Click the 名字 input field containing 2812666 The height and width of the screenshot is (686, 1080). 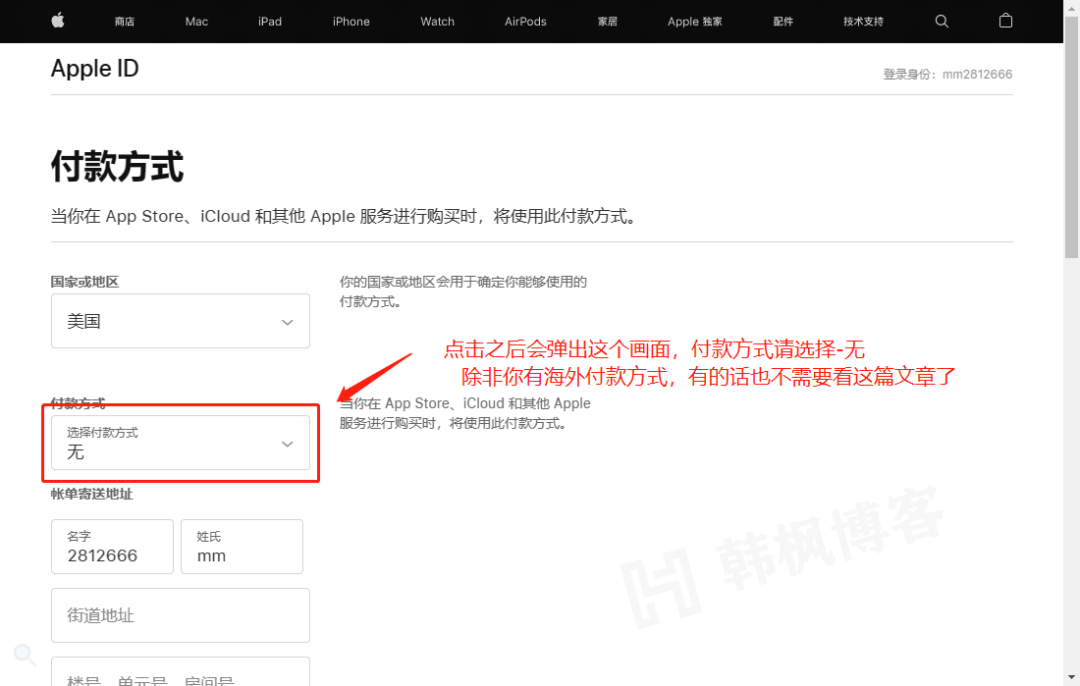[112, 547]
